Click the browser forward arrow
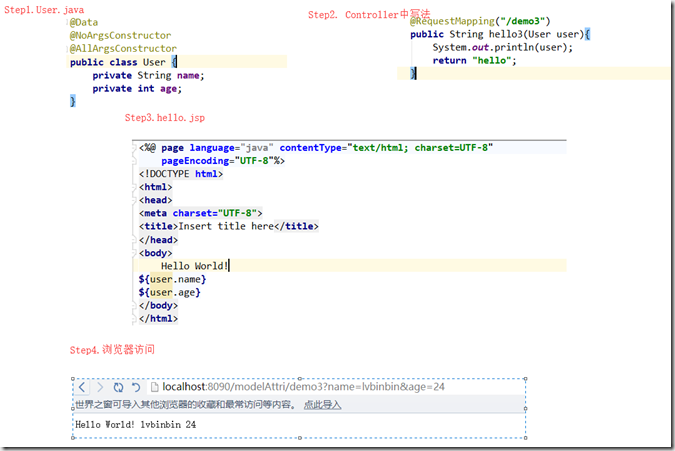The image size is (675, 451). coord(100,387)
